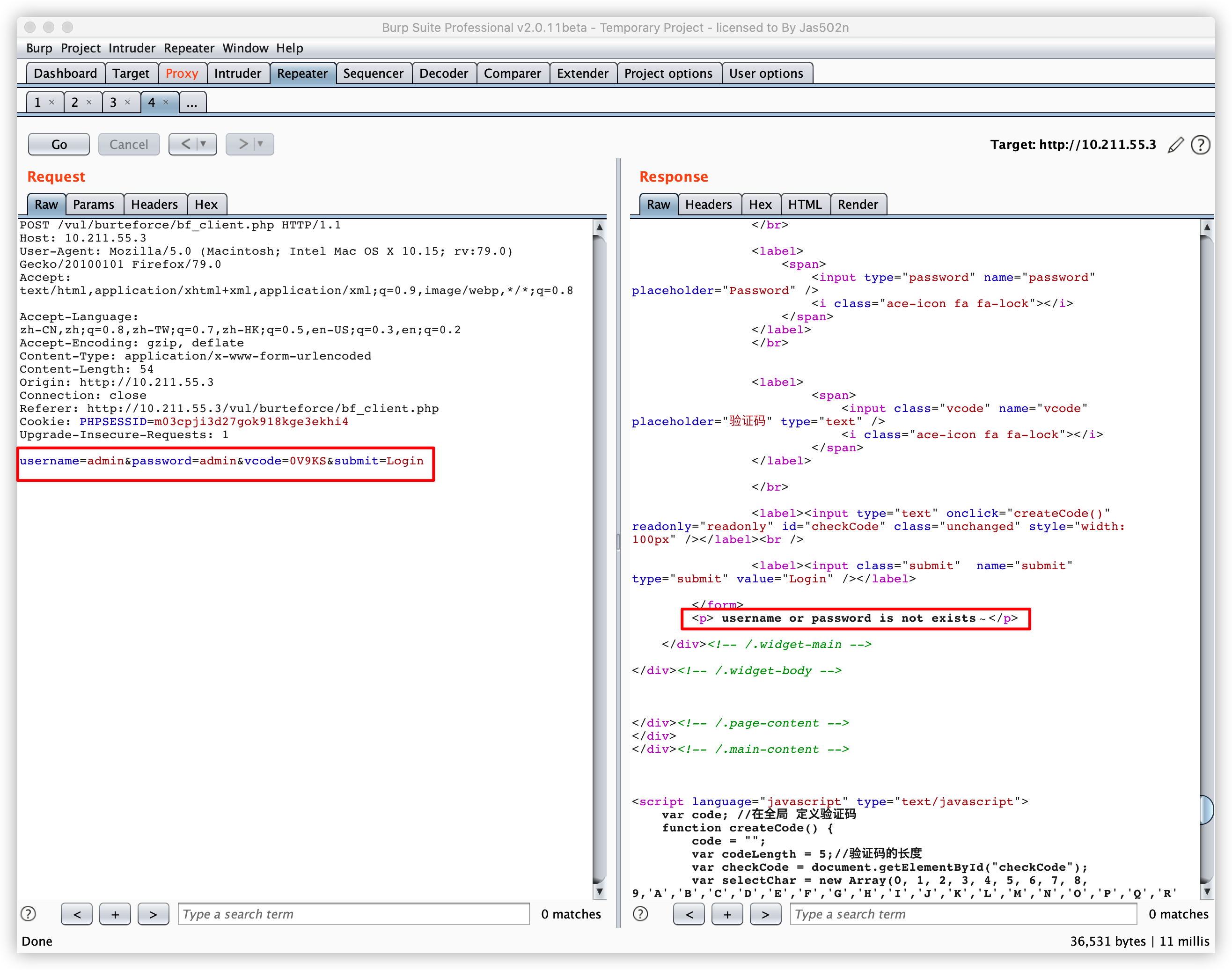Click the Cancel button
This screenshot has height=970, width=1232.
(129, 144)
